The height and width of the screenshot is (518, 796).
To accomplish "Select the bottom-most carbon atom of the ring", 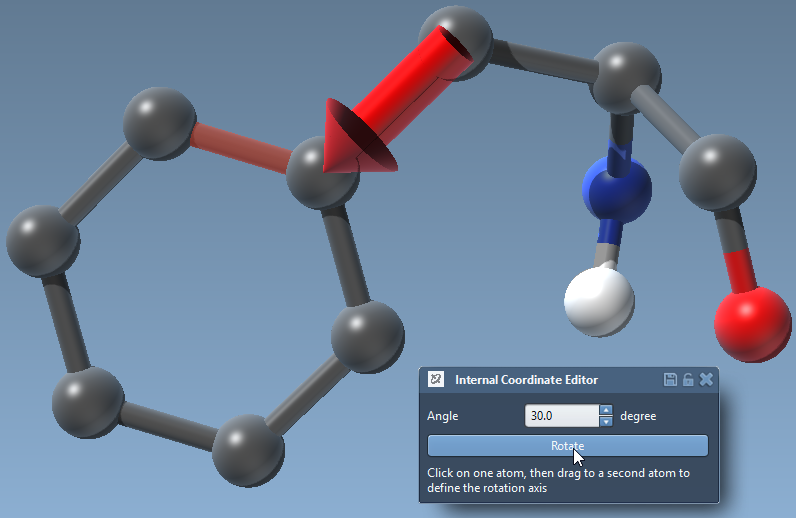I will (x=248, y=451).
